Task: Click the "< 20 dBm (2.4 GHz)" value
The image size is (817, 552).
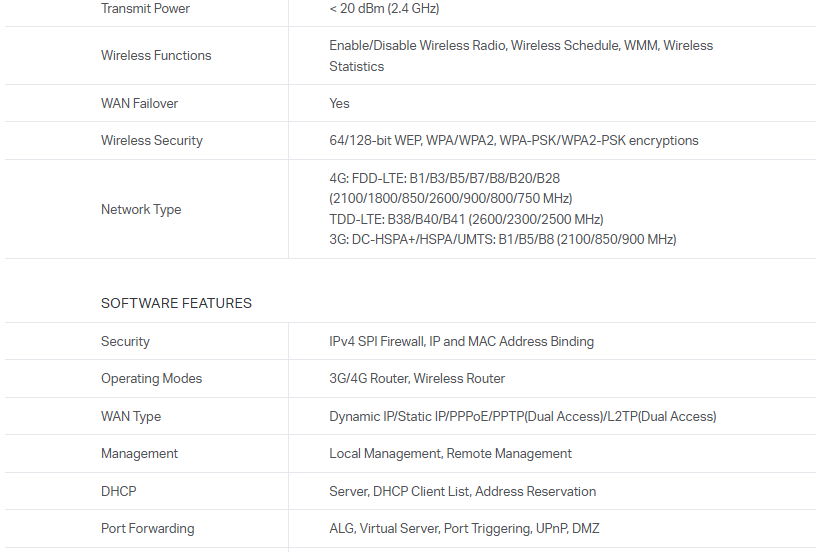Action: (384, 9)
